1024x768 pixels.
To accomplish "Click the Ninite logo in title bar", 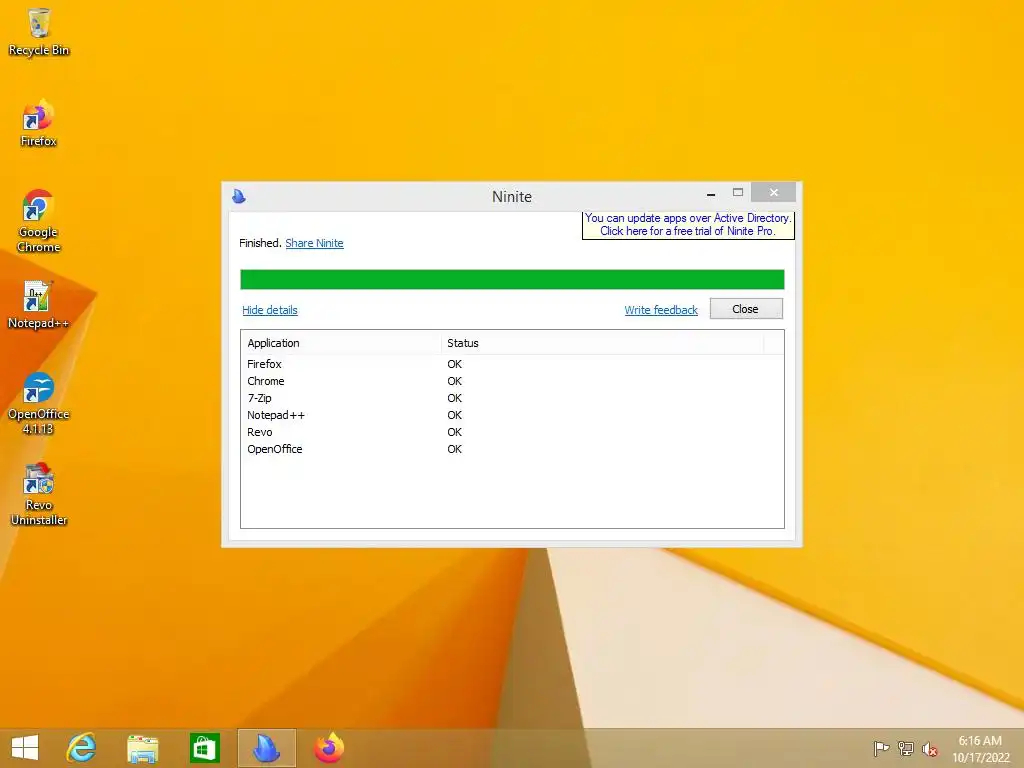I will [x=239, y=196].
